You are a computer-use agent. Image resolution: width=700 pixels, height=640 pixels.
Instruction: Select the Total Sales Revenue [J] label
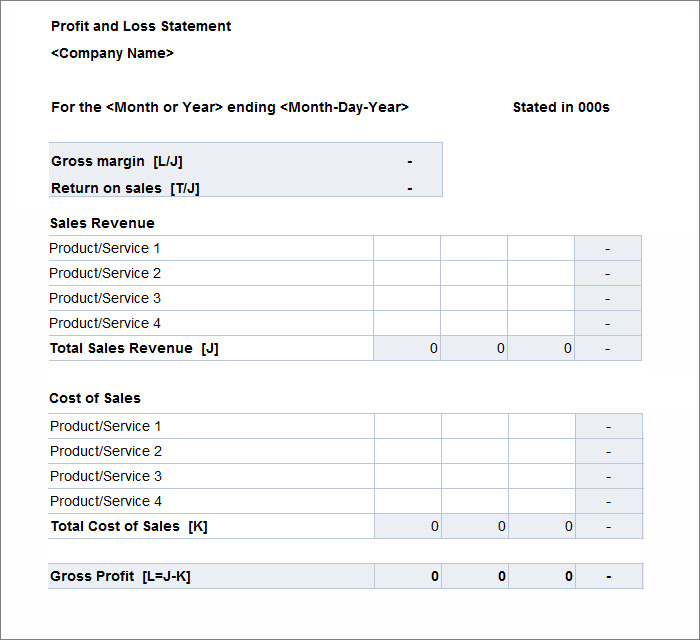tap(134, 348)
